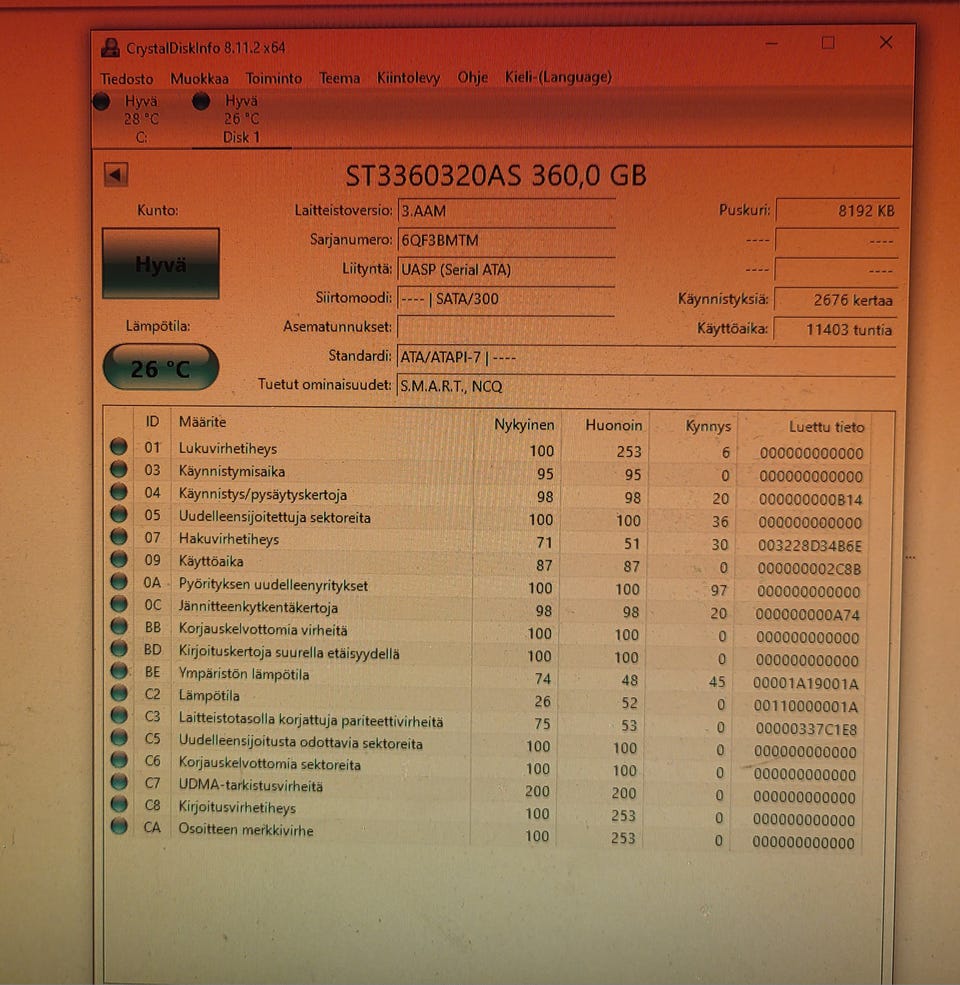Click status icon for Korjauskelvottomia virheitä row
Screen dimensions: 960x985
[119, 626]
